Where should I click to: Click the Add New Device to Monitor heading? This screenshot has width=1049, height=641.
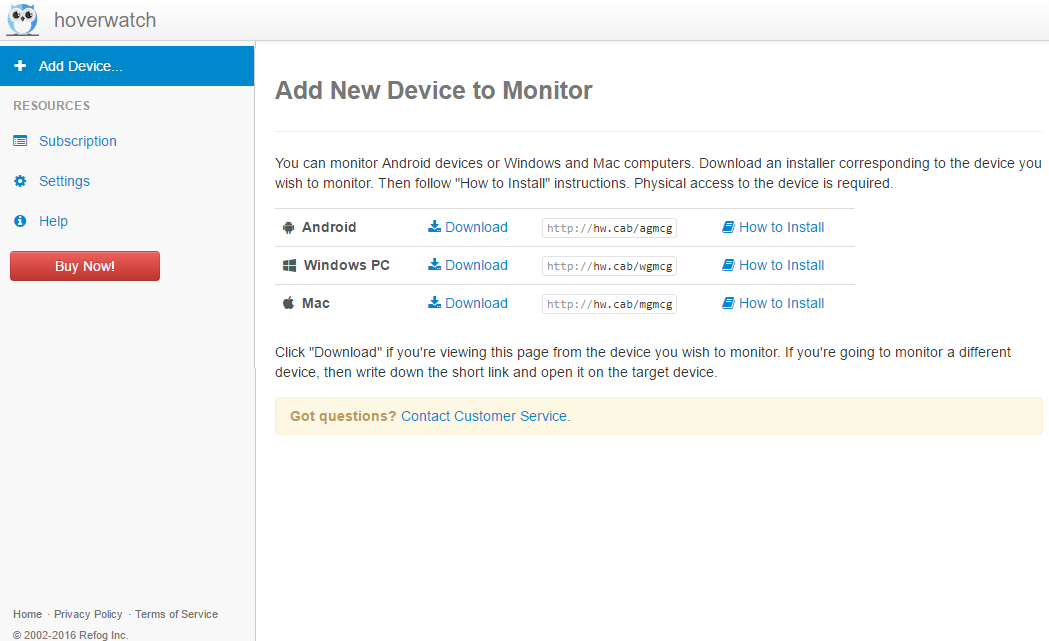434,90
